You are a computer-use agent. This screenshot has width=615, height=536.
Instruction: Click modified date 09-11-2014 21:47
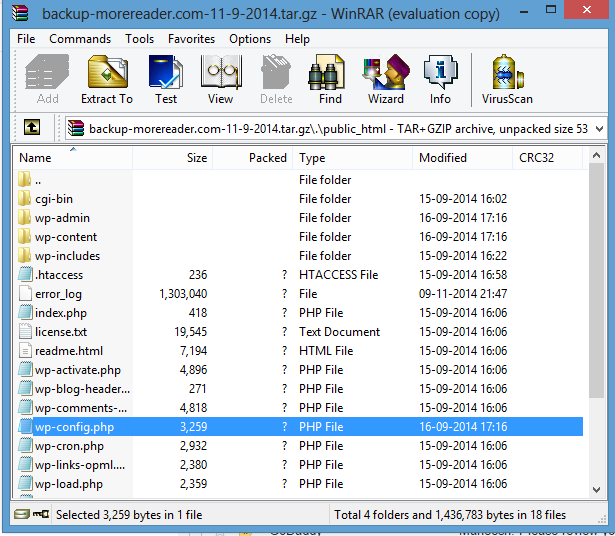(463, 294)
